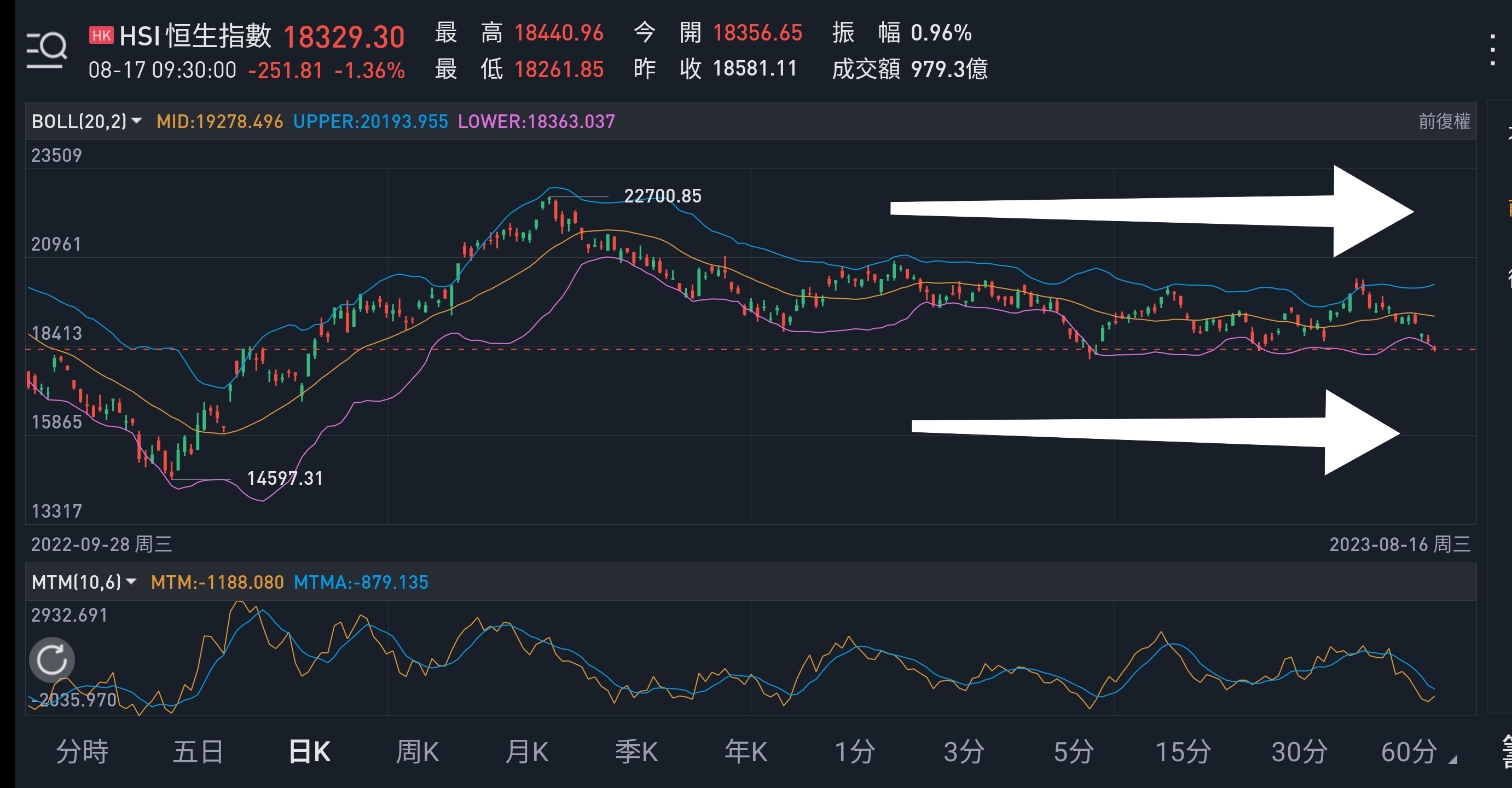Tap the 2022-09-28 周三 start date
The width and height of the screenshot is (1512, 788).
102,544
